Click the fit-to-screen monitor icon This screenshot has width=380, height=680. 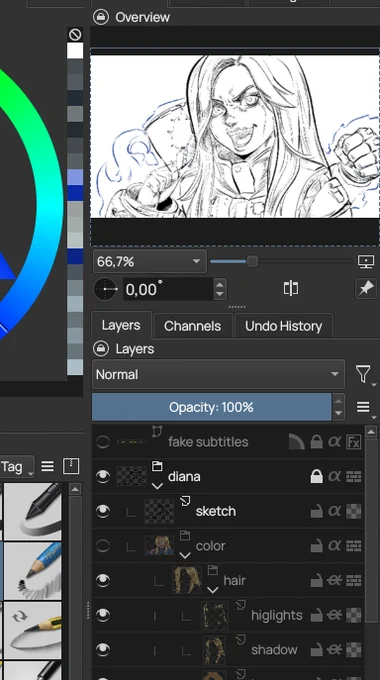pos(366,262)
